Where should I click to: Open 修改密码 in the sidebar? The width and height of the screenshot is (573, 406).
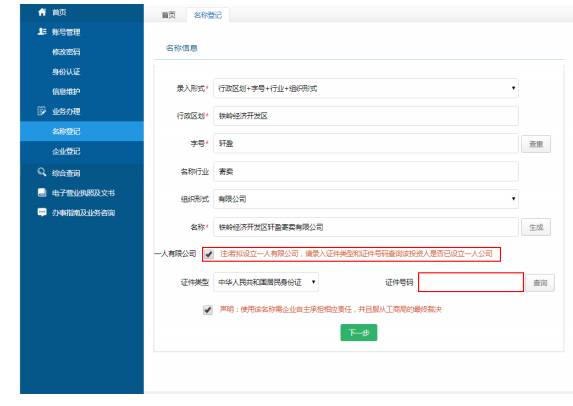tap(66, 52)
